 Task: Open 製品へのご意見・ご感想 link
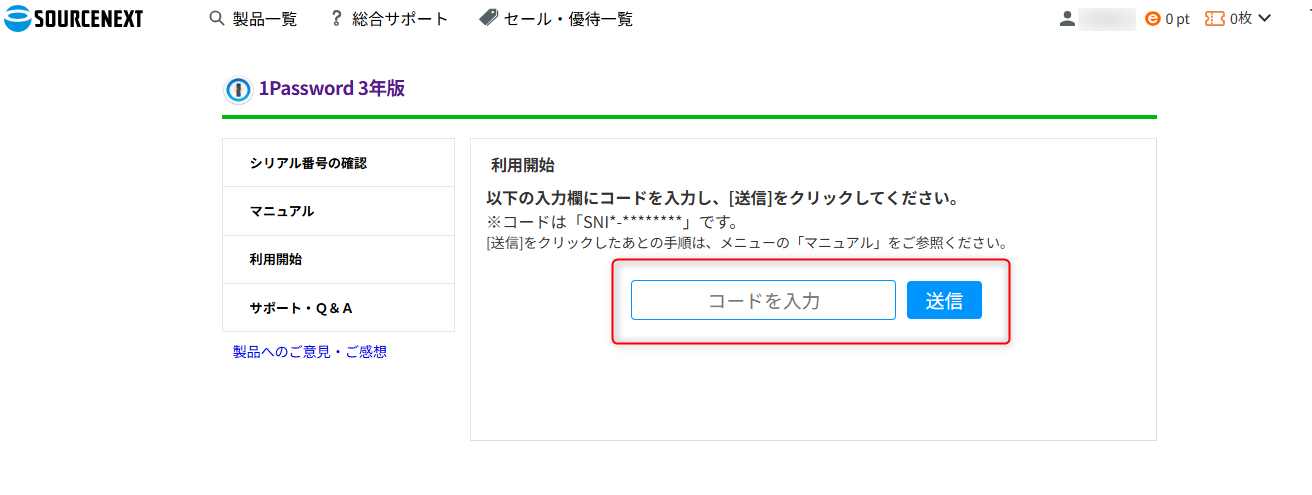coord(310,352)
